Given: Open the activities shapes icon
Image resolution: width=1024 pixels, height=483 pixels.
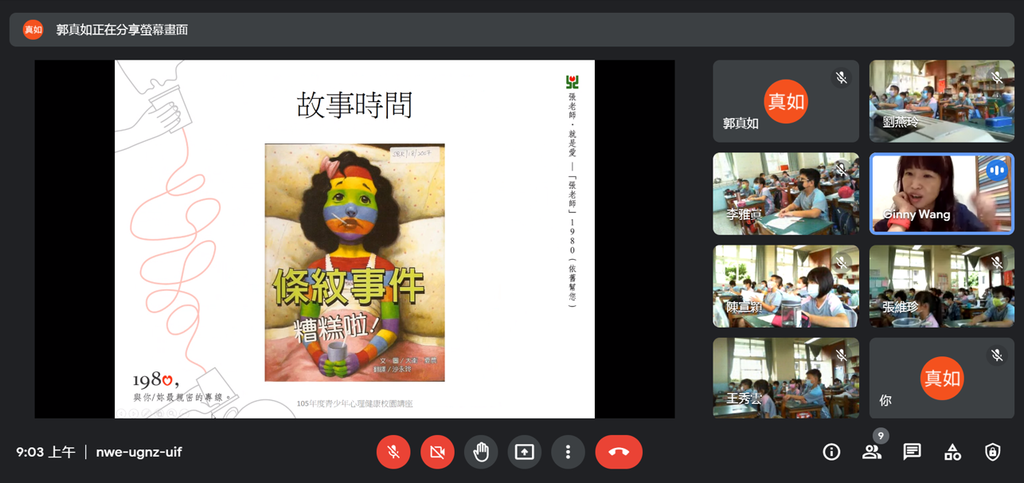Looking at the screenshot, I should click(x=953, y=452).
